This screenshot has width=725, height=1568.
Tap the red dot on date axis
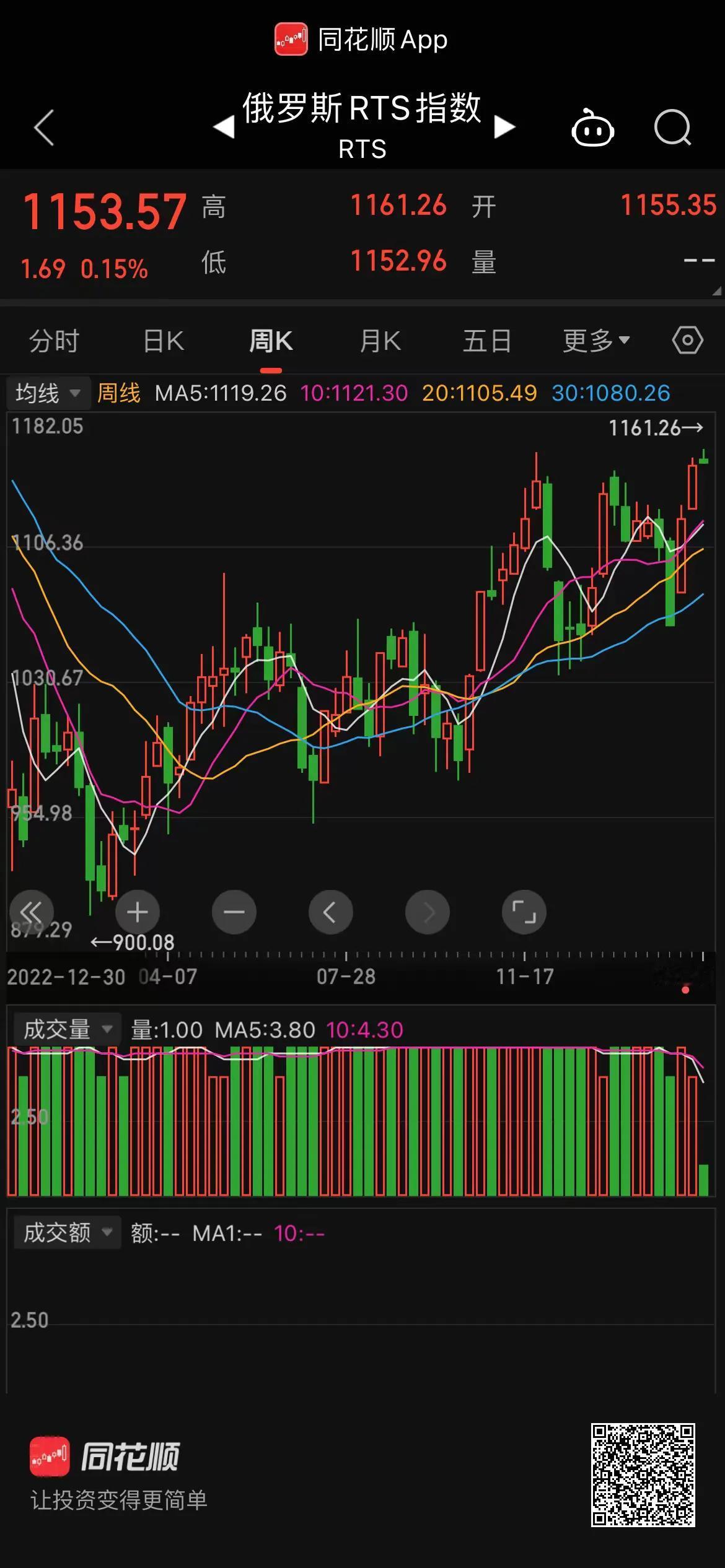coord(685,990)
